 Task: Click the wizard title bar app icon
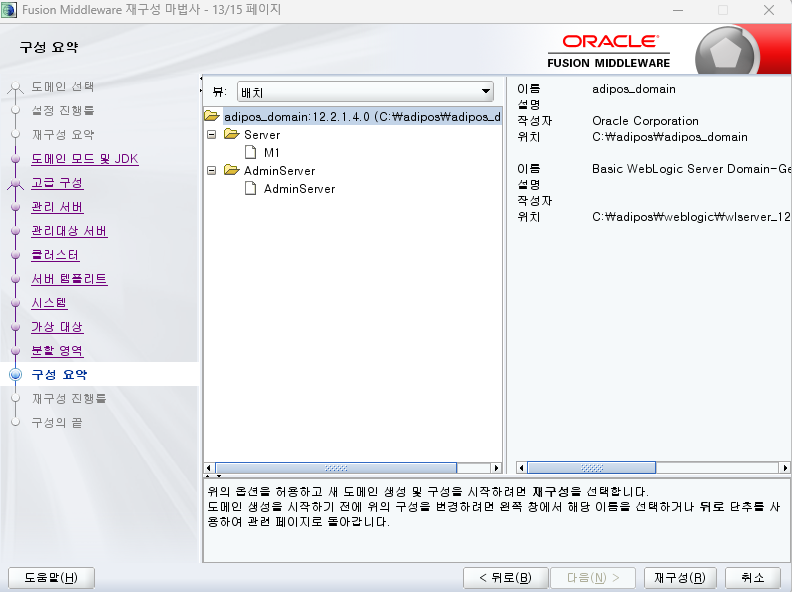(x=9, y=10)
